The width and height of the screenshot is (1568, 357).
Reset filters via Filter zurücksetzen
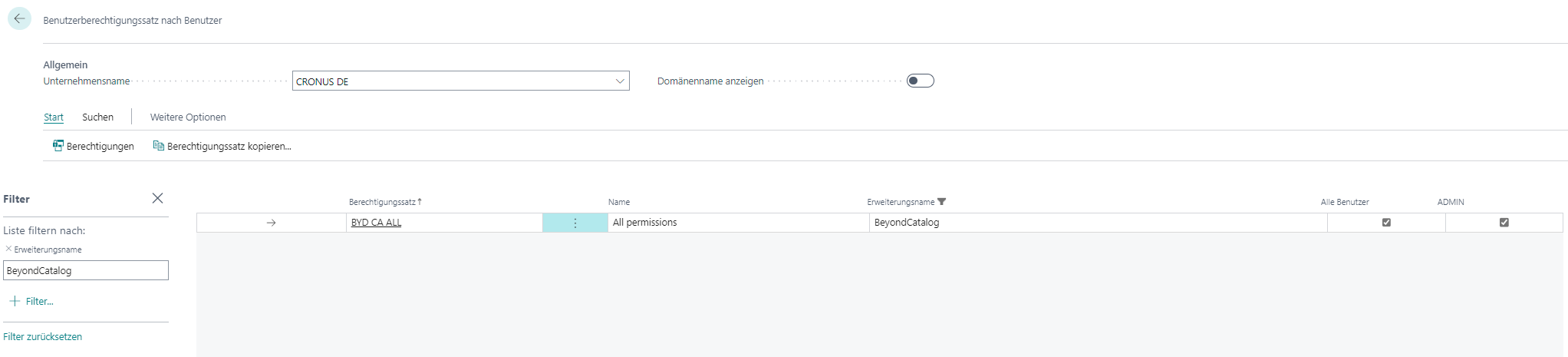[x=43, y=336]
